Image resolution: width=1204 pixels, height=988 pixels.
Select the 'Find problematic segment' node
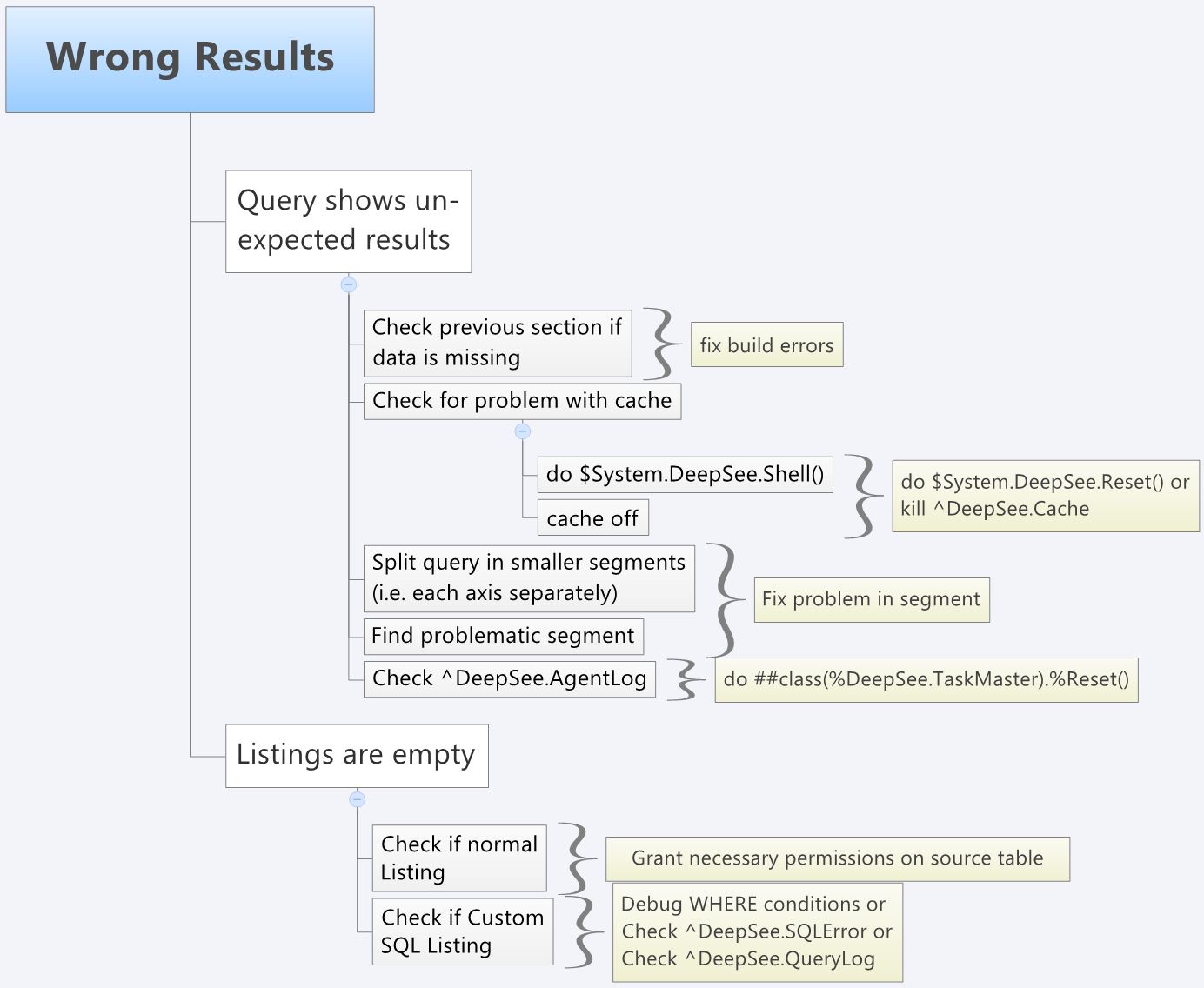click(x=503, y=636)
